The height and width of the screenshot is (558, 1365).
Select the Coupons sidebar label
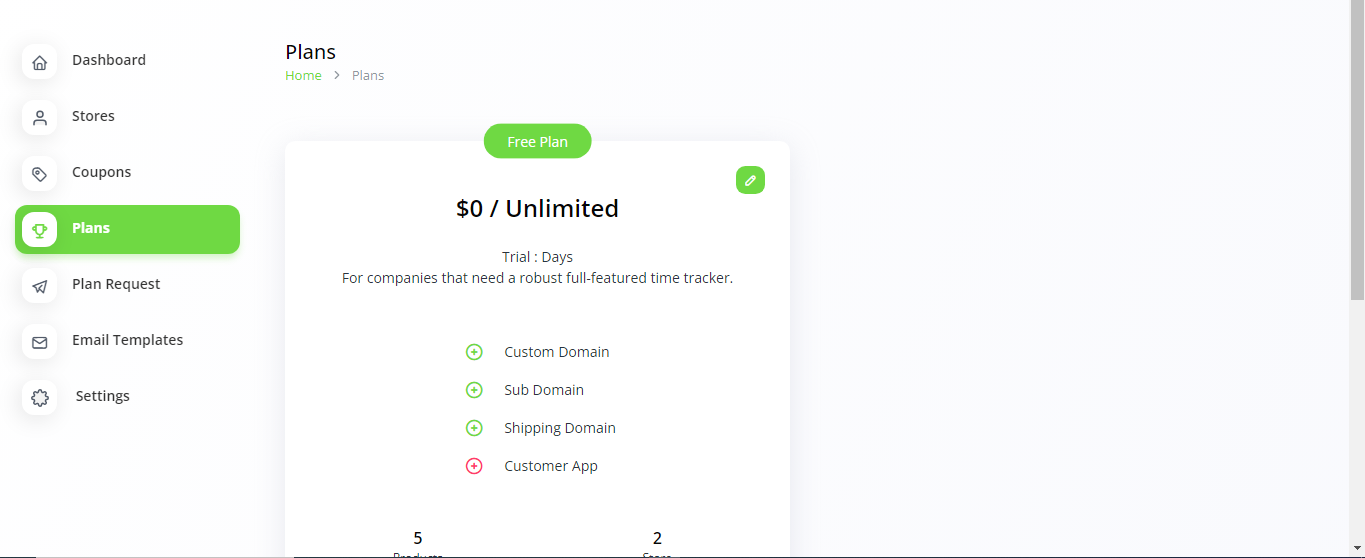coord(101,172)
